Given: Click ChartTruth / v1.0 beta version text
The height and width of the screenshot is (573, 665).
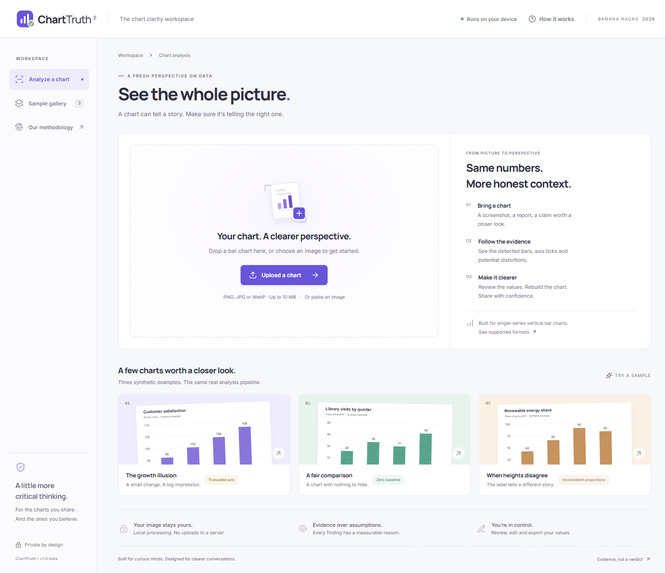Looking at the screenshot, I should point(36,559).
